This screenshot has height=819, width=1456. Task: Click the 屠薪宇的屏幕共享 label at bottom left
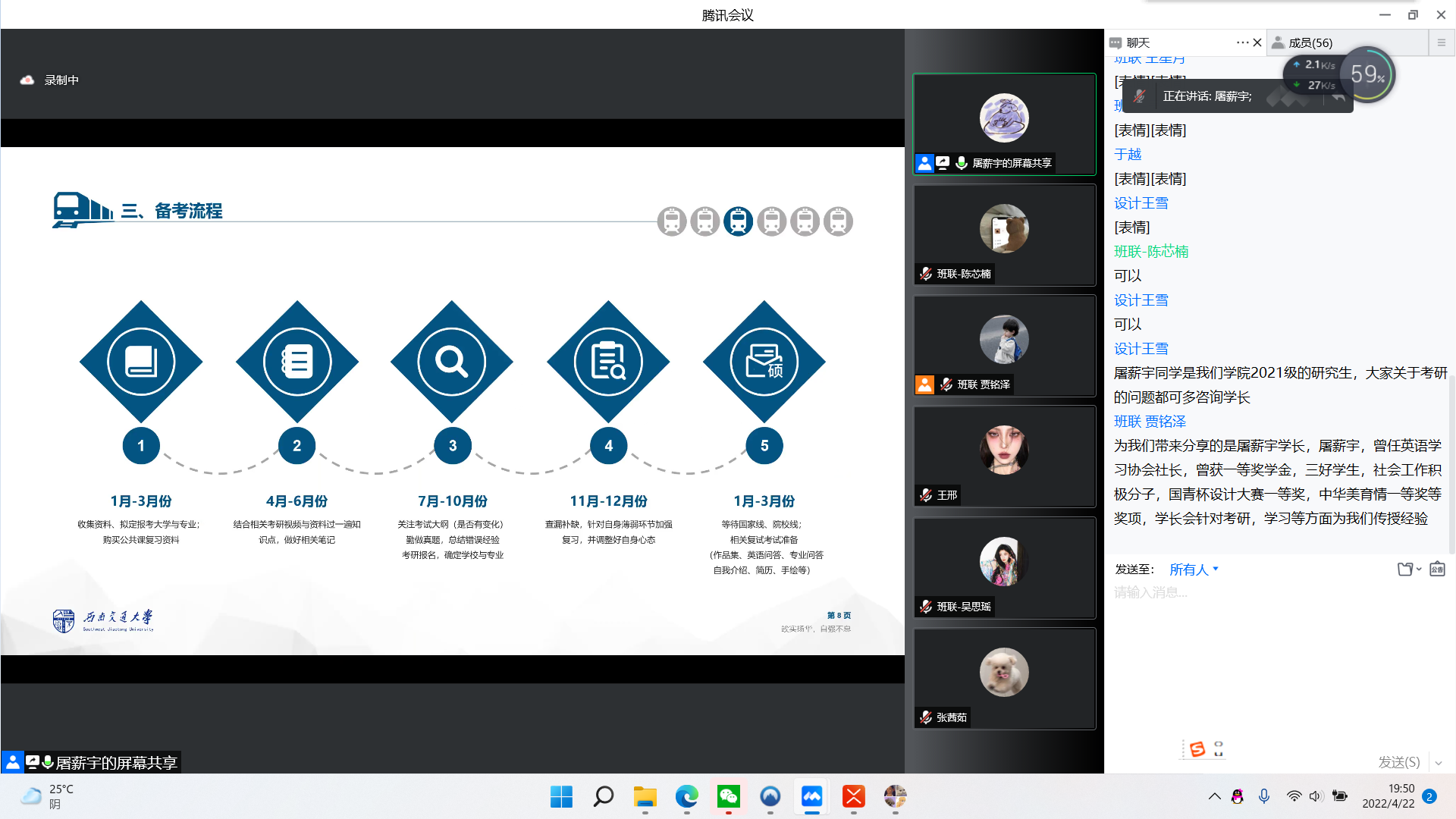[x=116, y=763]
